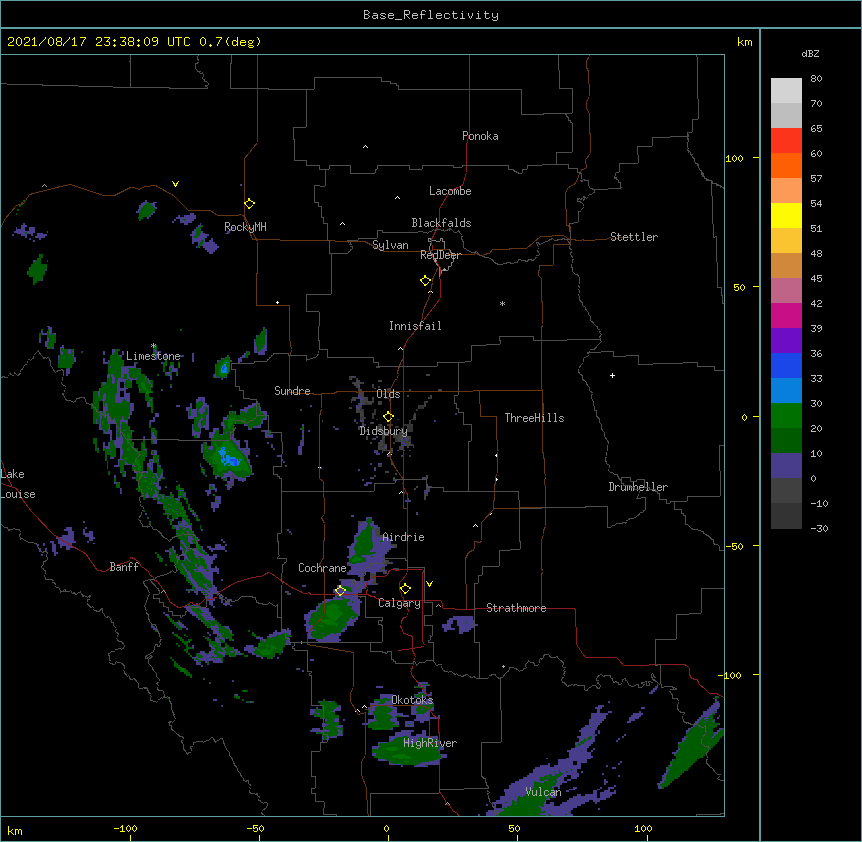The height and width of the screenshot is (842, 862).
Task: Click the blue radar echo core west of Sundre
Action: click(228, 457)
